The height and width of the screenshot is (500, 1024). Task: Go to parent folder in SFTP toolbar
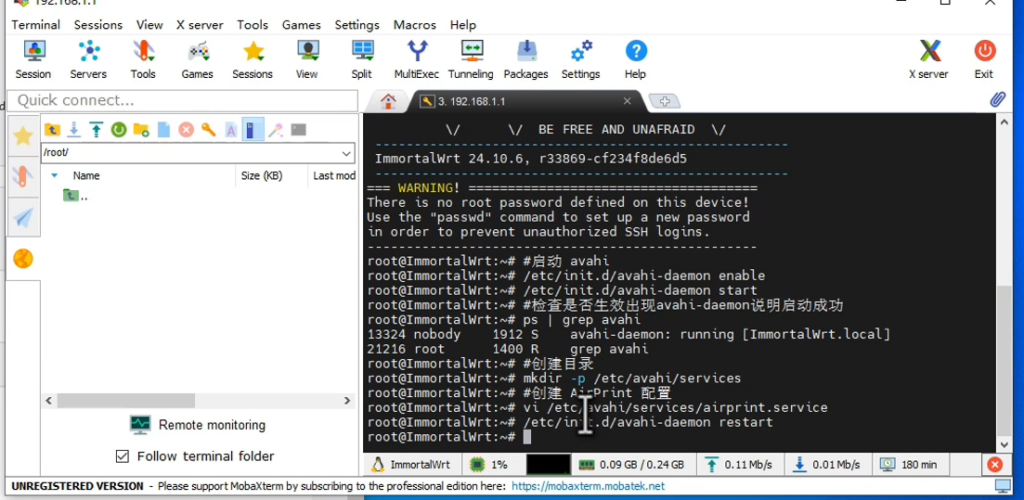(x=52, y=129)
